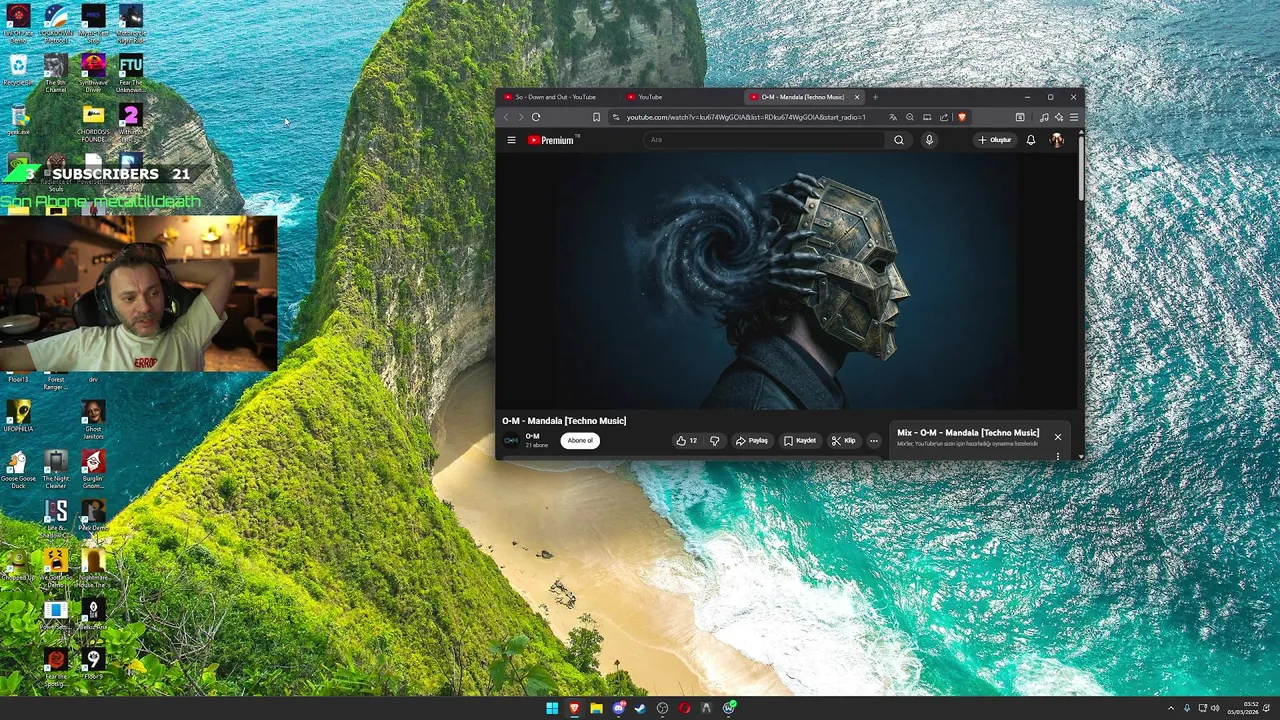This screenshot has height=720, width=1280.
Task: Open the browser hamburger menu
Action: point(1074,117)
